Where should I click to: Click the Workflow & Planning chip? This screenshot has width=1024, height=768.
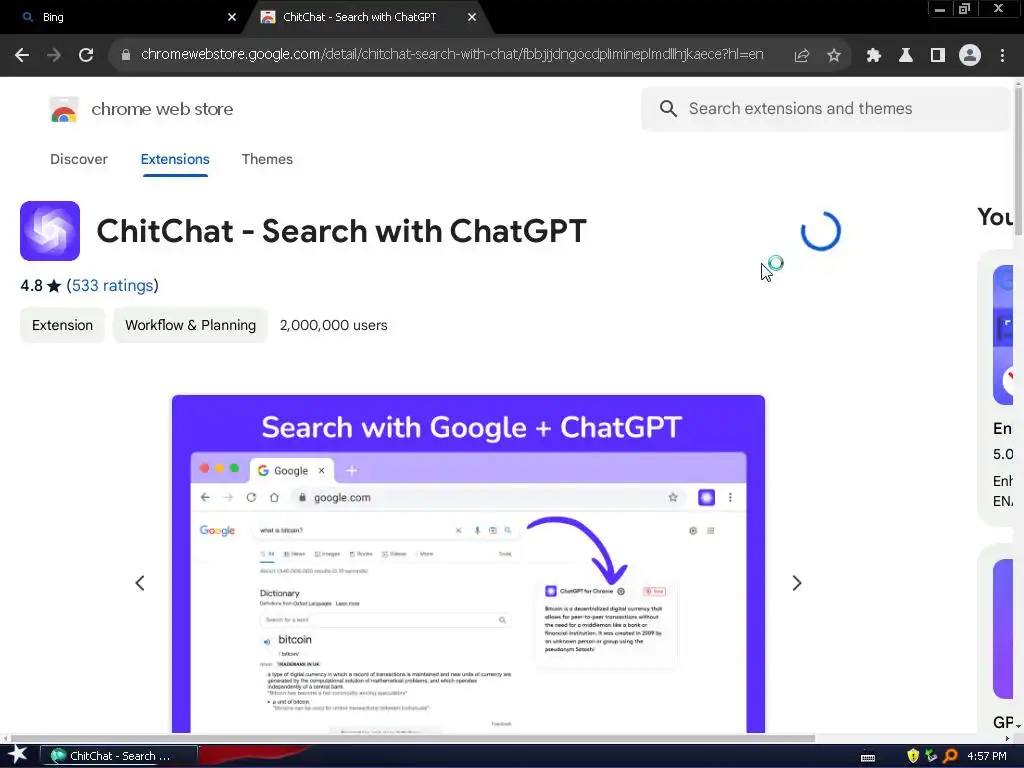190,325
